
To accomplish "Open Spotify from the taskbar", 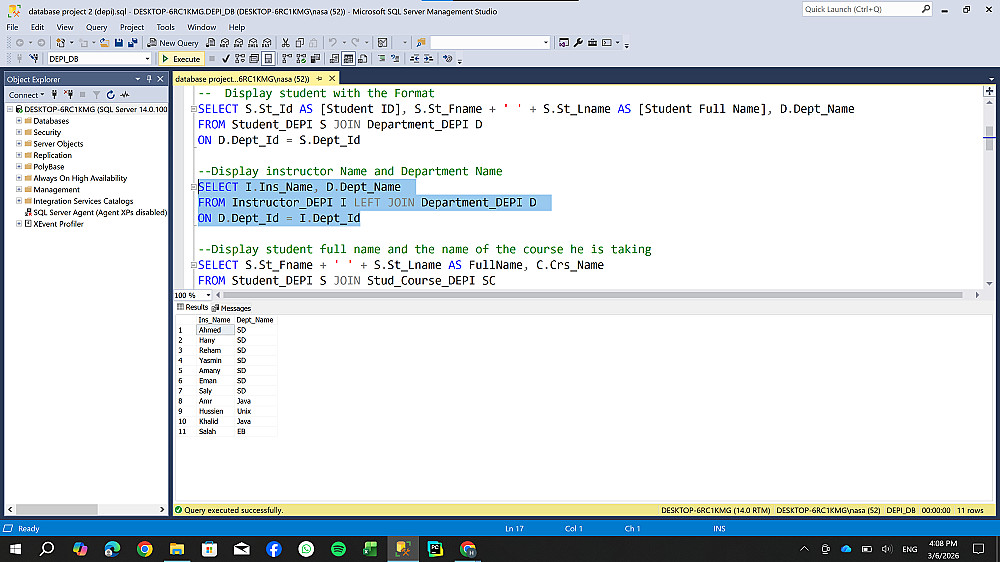I will (x=338, y=549).
